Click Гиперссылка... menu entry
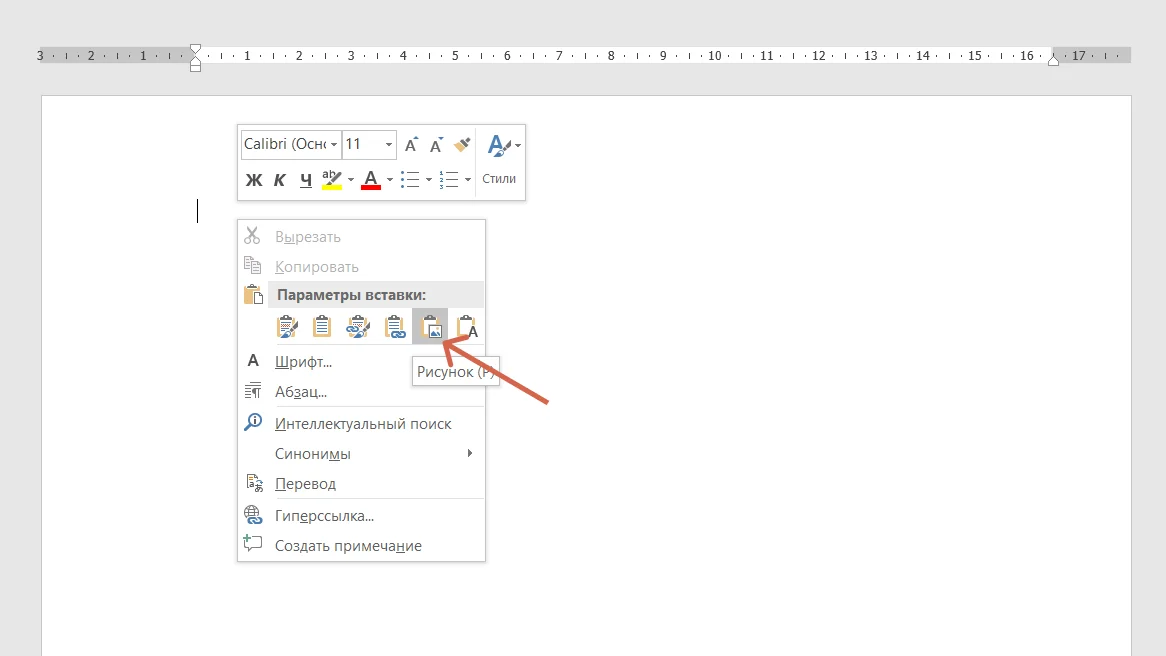 [x=324, y=516]
